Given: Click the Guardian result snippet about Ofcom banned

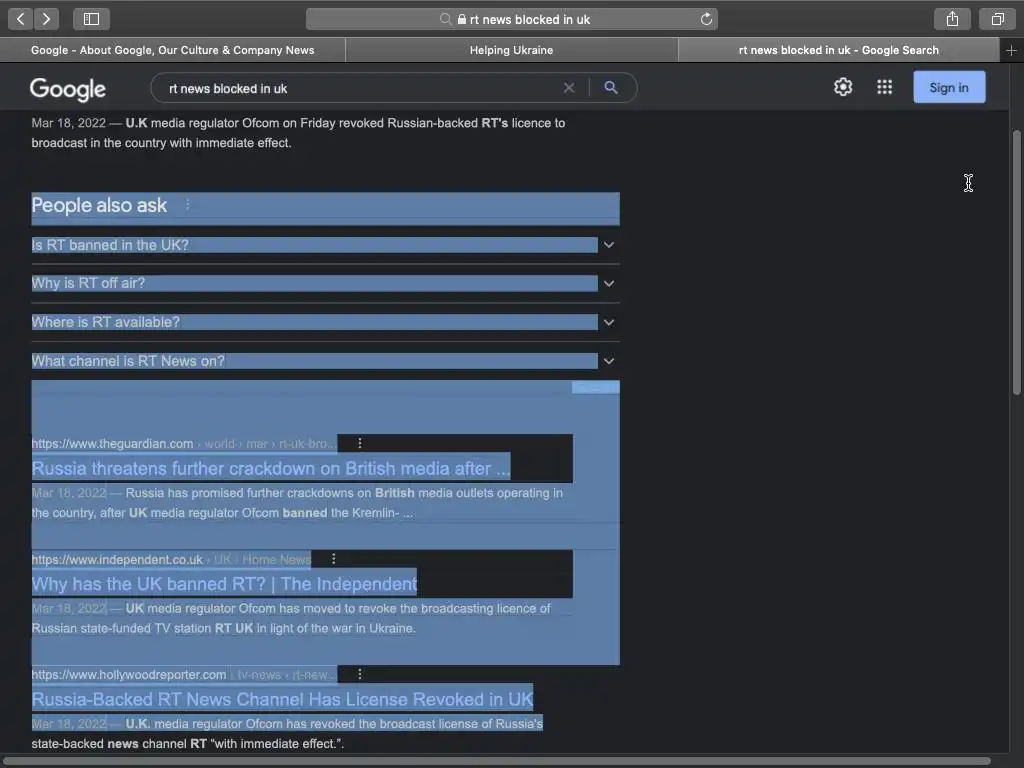Looking at the screenshot, I should pyautogui.click(x=297, y=503).
